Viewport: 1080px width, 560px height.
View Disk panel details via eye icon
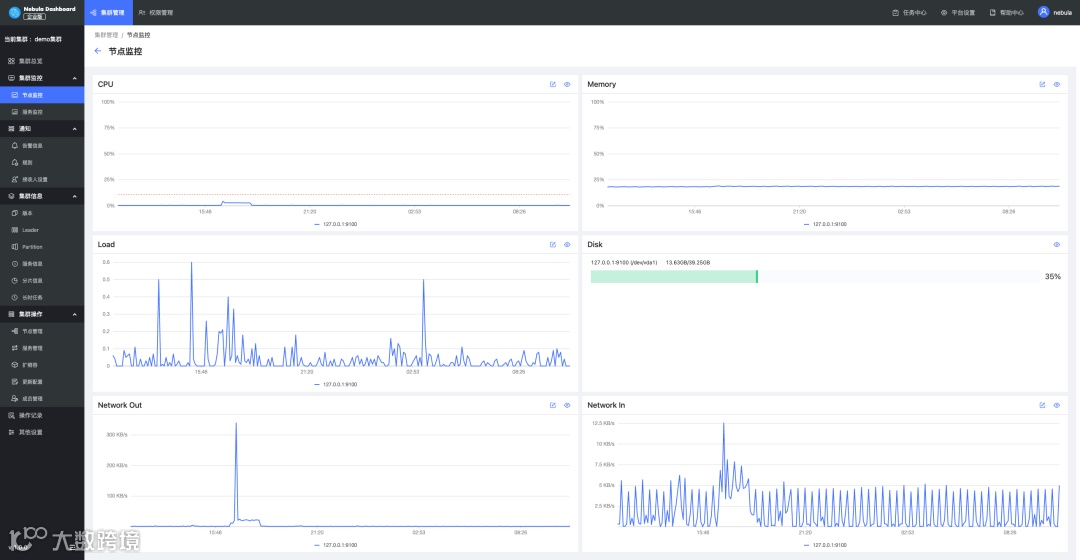point(1057,245)
